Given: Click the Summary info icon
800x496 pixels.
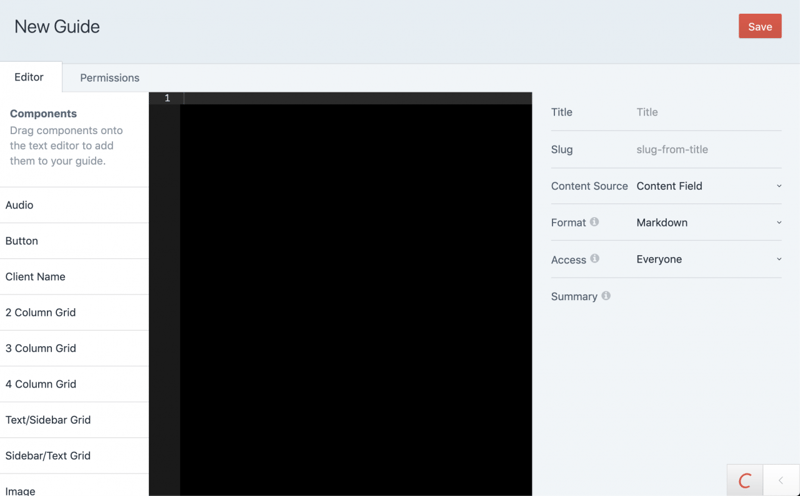Looking at the screenshot, I should tap(606, 296).
